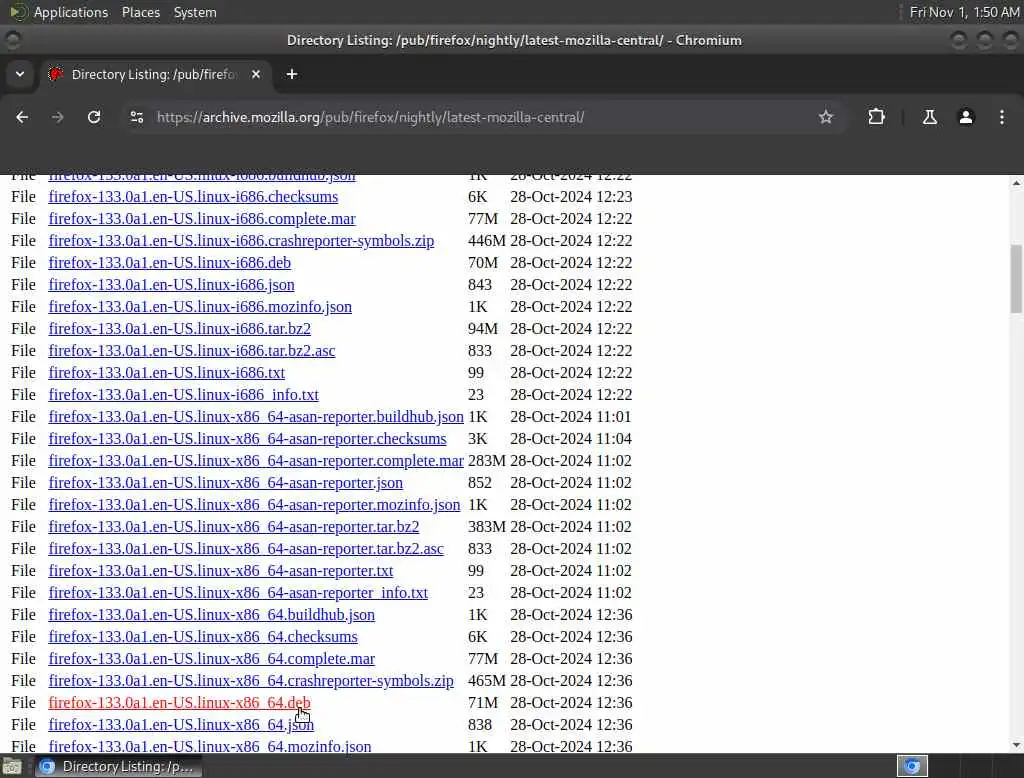The height and width of the screenshot is (778, 1024).
Task: Open x86_64-asan-reporter.txt link
Action: click(x=221, y=570)
